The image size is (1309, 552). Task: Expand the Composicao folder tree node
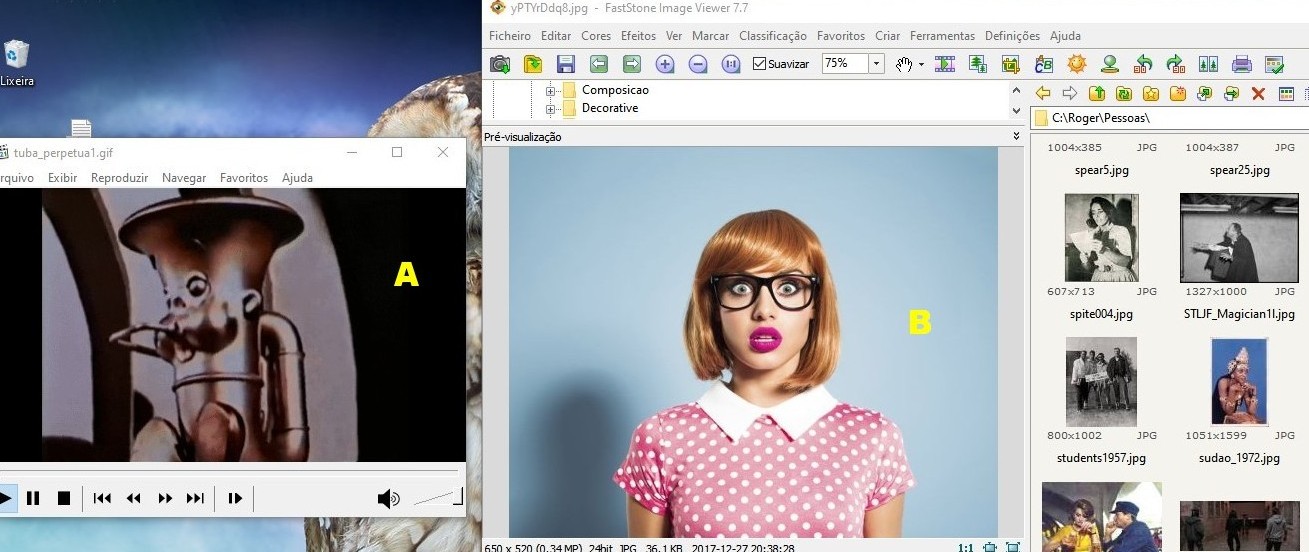[x=550, y=90]
